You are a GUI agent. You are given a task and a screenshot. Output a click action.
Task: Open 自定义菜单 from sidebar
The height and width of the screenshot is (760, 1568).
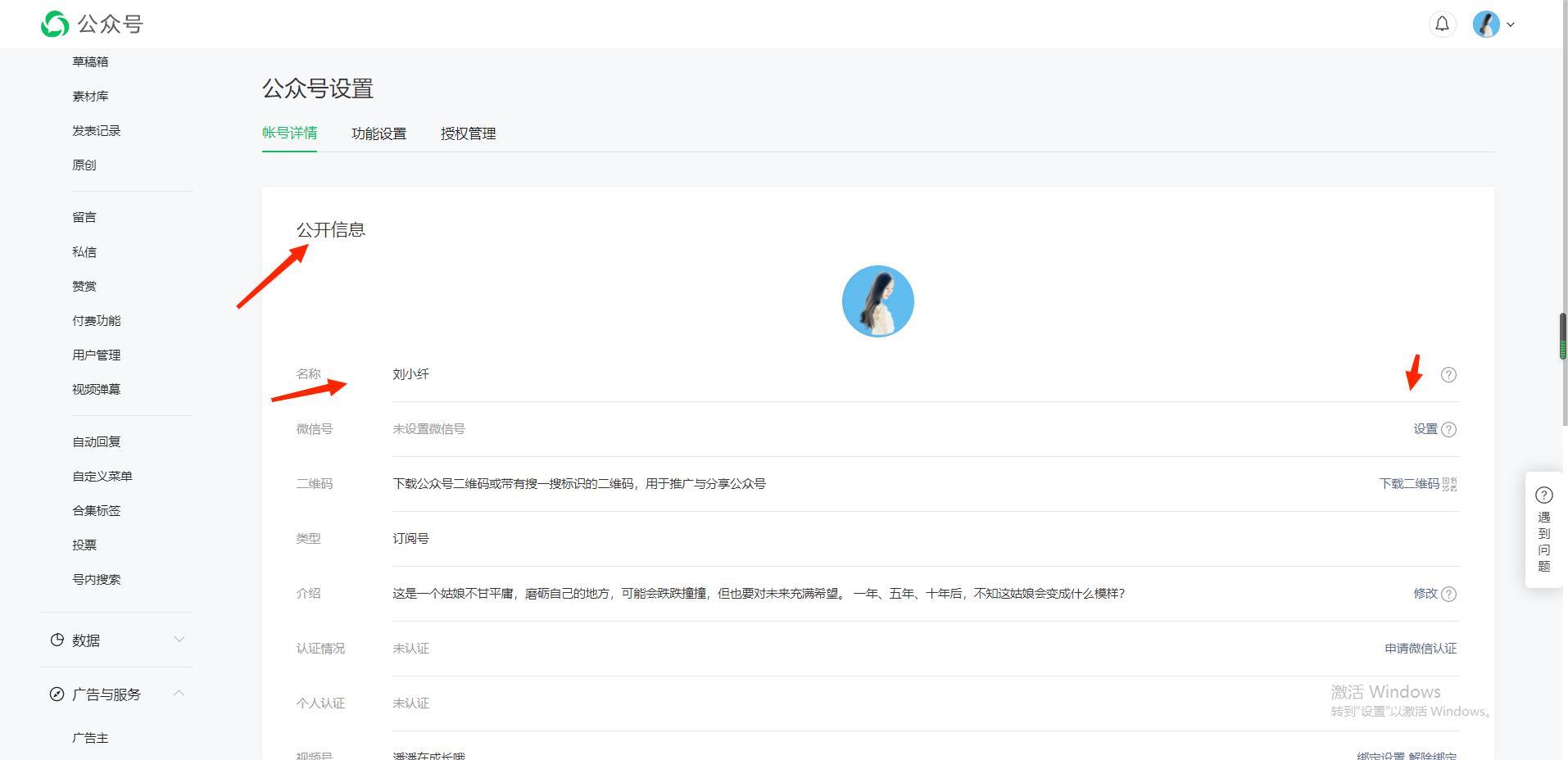point(101,475)
